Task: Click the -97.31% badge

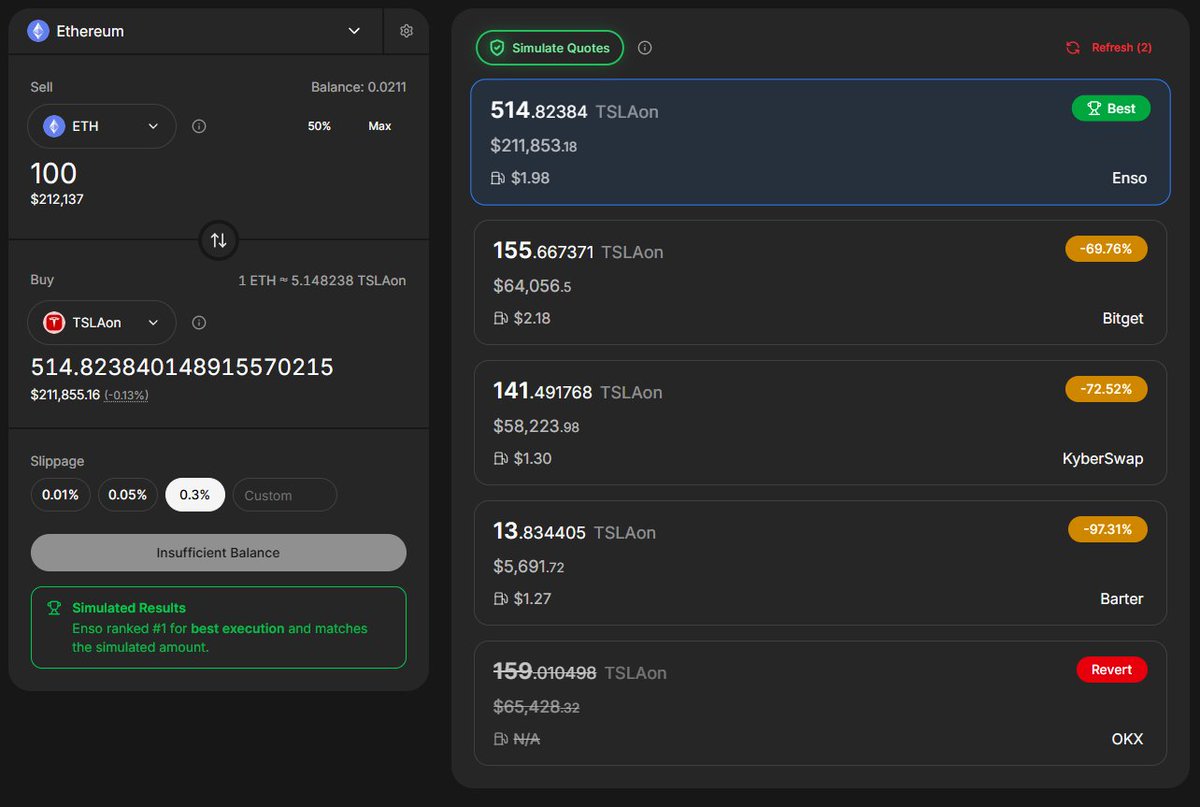Action: pos(1107,529)
